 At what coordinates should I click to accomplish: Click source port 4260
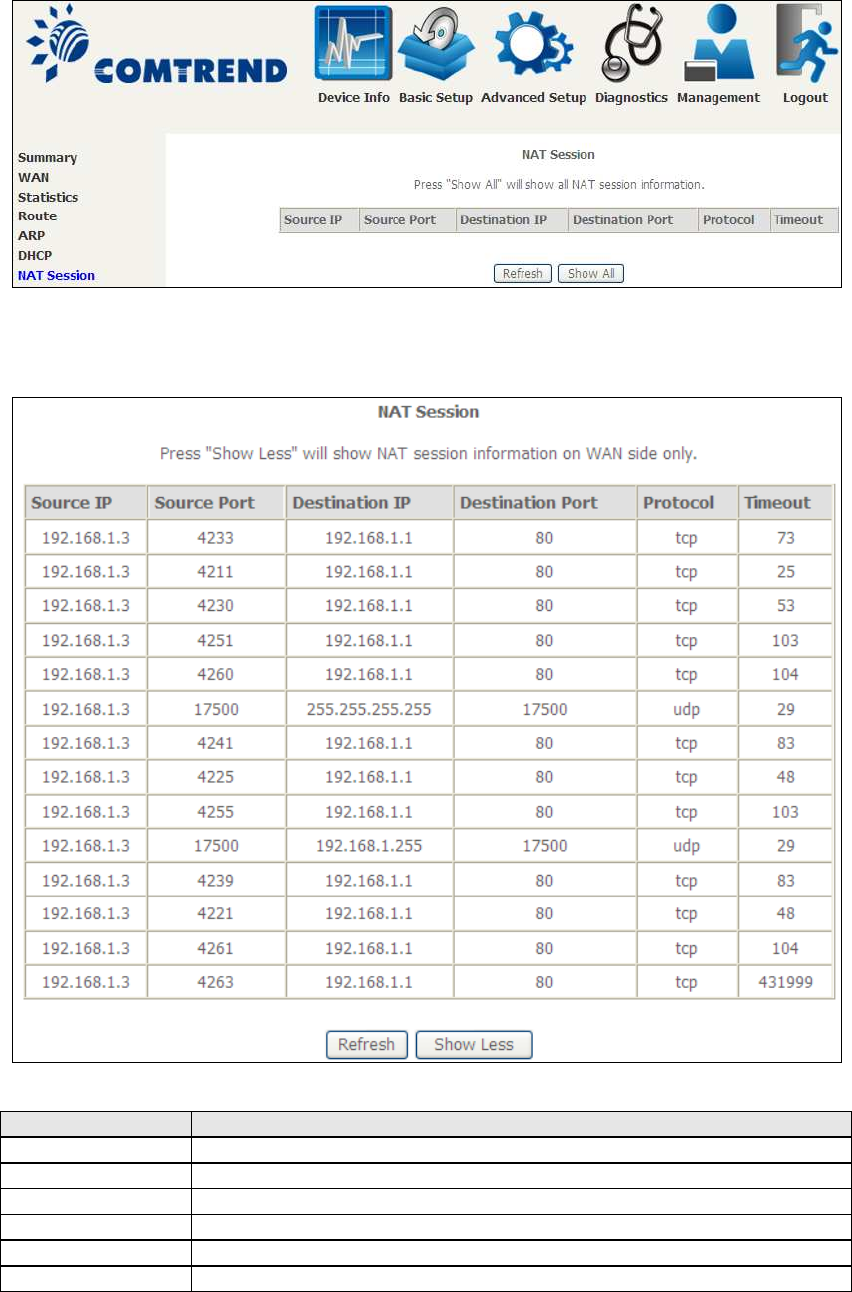pos(216,675)
